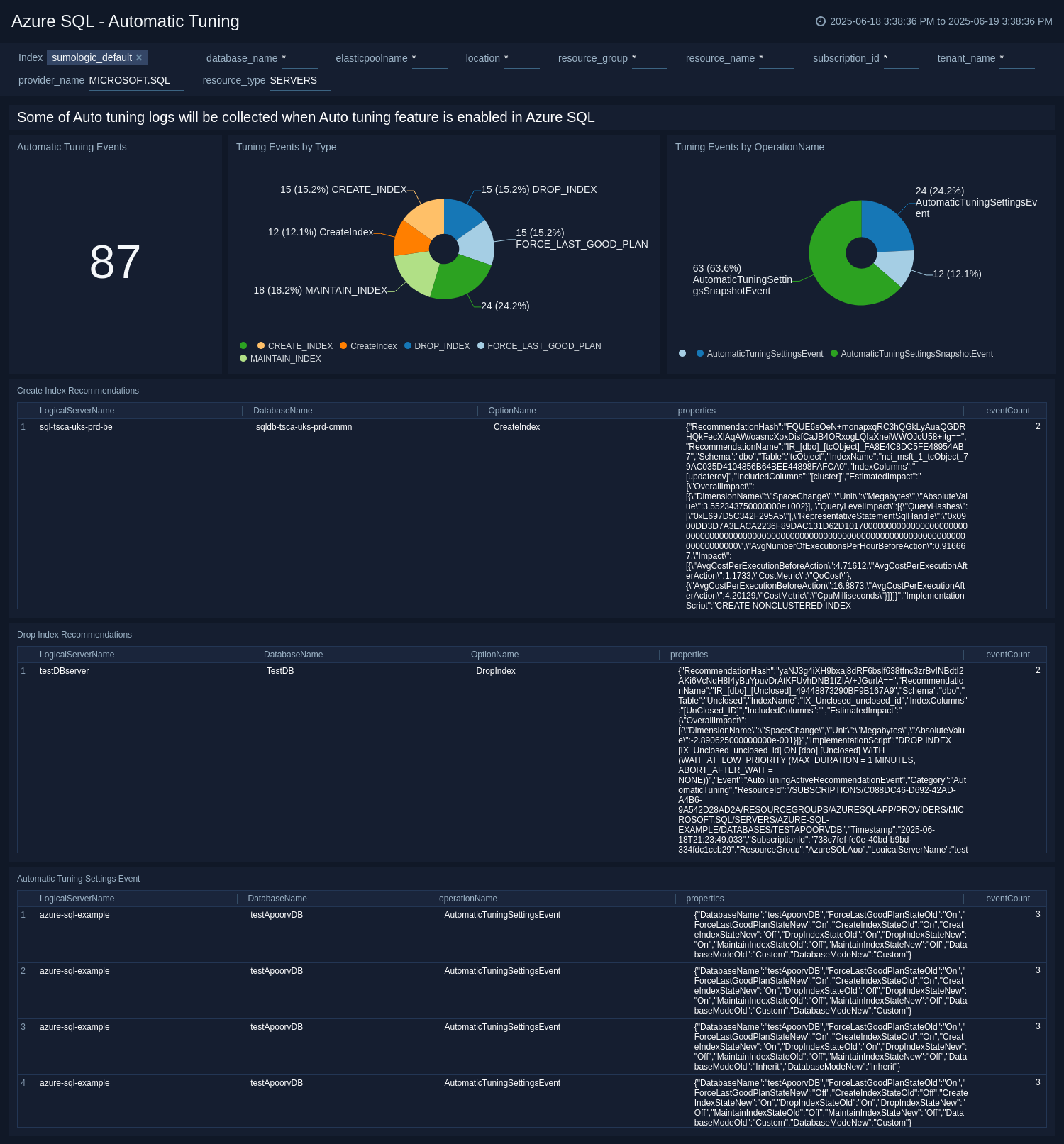Viewport: 1064px width, 1144px height.
Task: Click the '12 (12.1%) CreateIndex' pie label
Action: point(321,232)
